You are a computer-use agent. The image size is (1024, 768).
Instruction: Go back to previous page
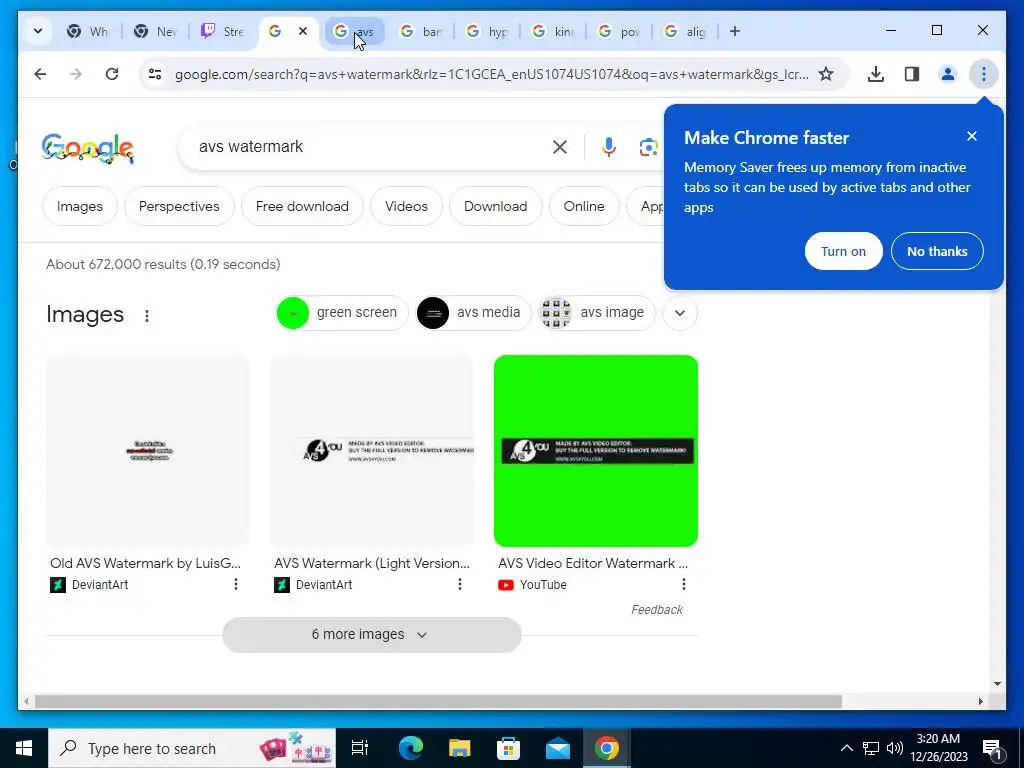[x=40, y=74]
